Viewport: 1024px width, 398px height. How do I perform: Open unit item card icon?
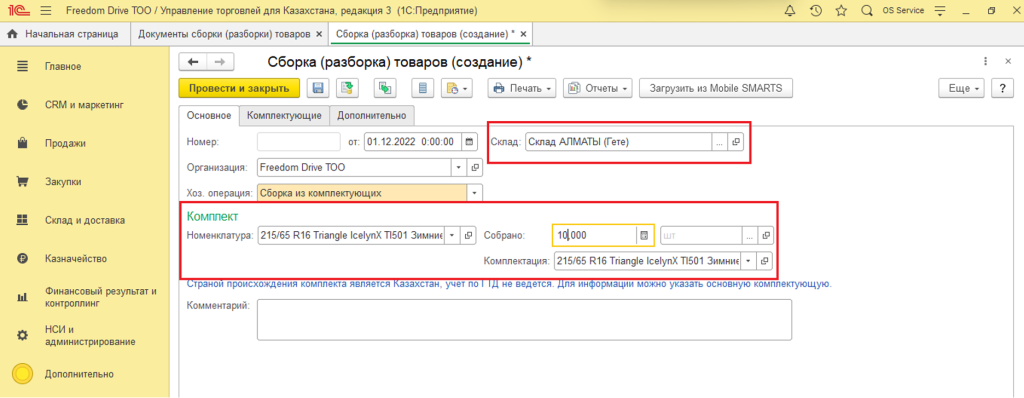pos(766,235)
